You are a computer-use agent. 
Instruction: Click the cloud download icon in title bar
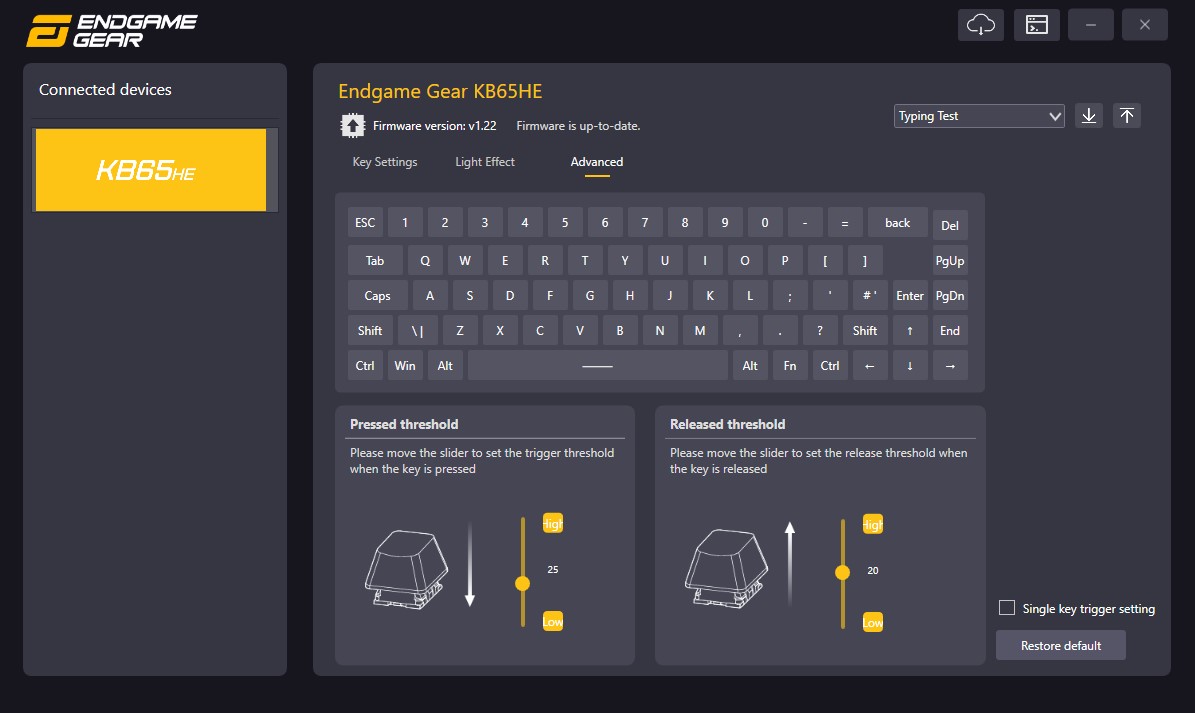pos(980,24)
